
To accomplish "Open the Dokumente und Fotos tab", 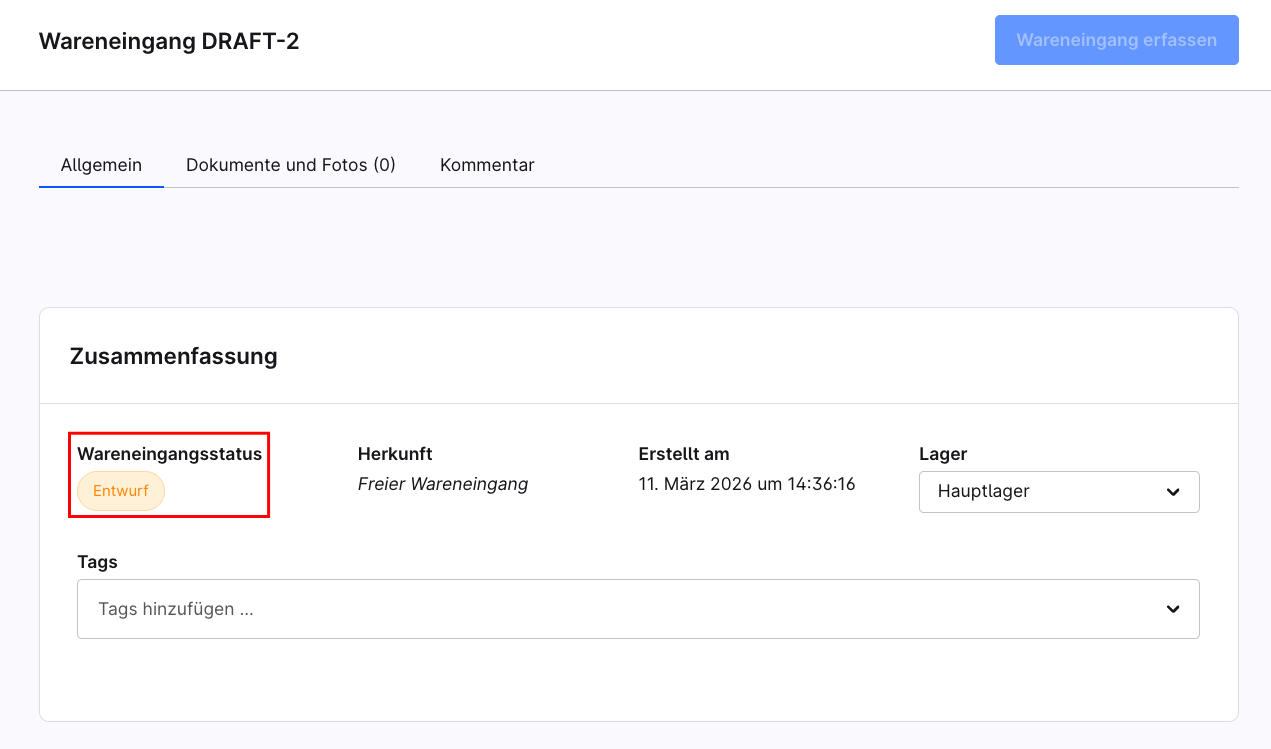I will [x=290, y=165].
